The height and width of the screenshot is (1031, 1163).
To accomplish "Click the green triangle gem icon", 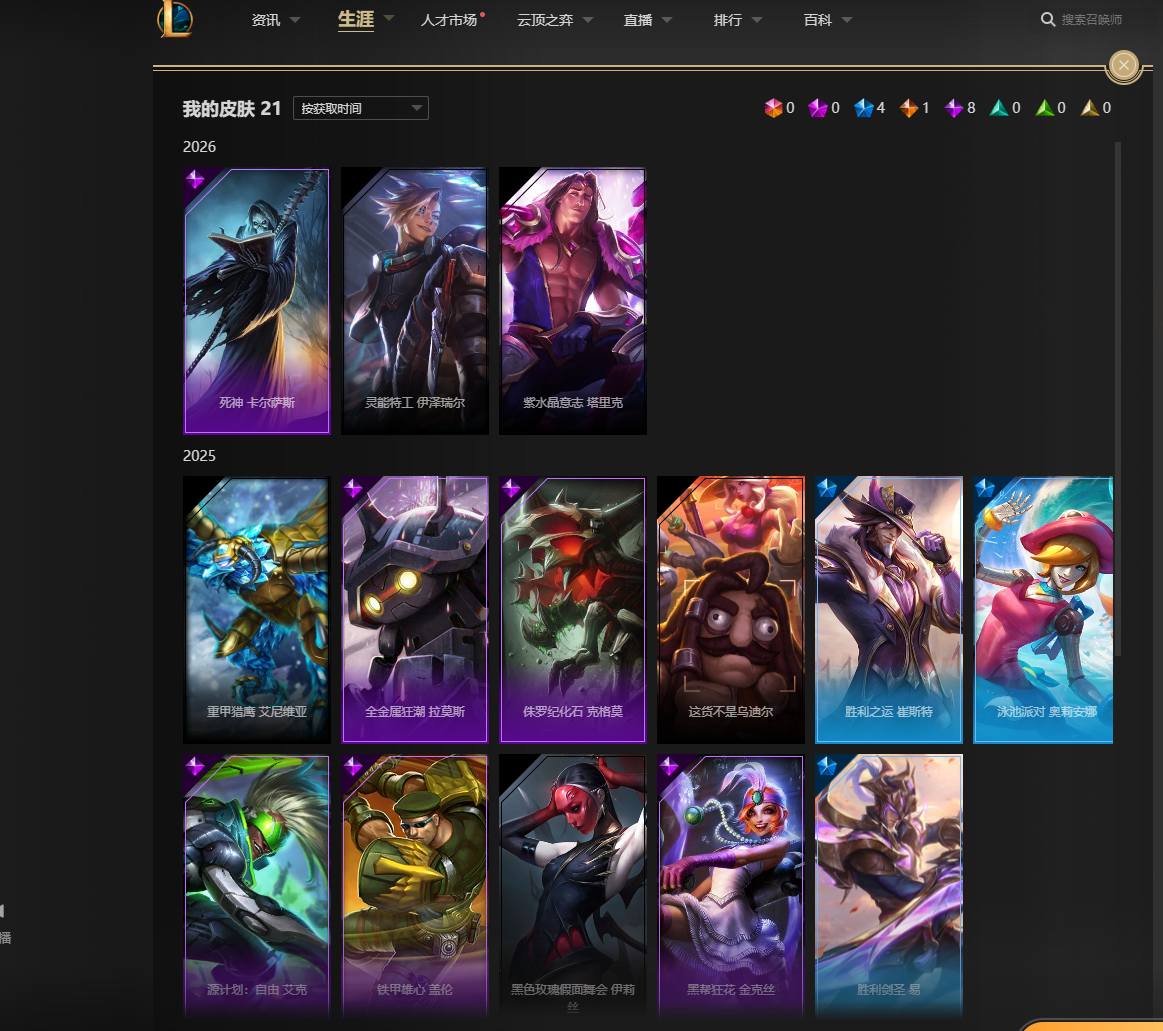I will click(x=1044, y=108).
